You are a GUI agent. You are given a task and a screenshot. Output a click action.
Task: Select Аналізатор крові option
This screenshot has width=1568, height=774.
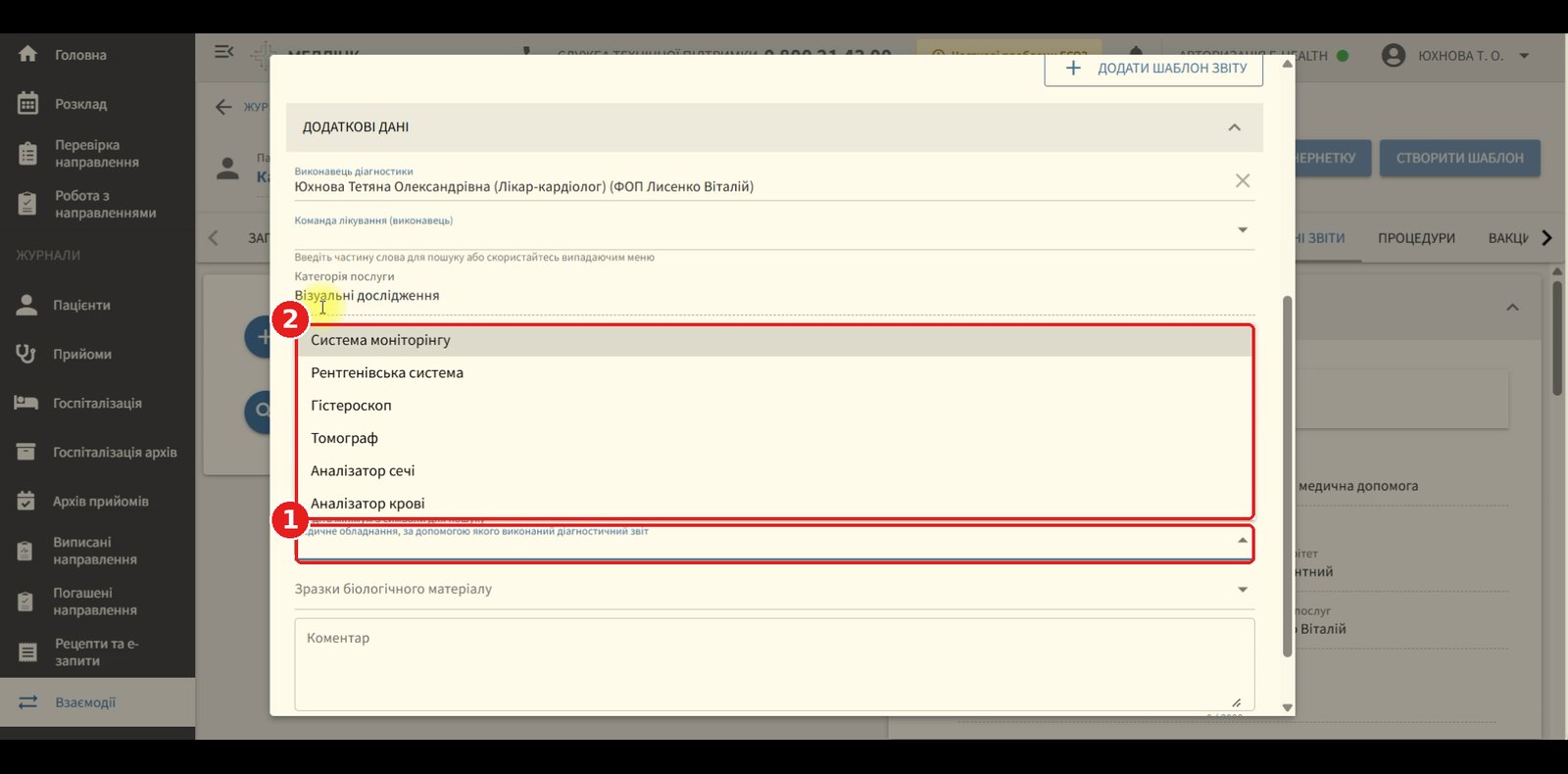(774, 503)
